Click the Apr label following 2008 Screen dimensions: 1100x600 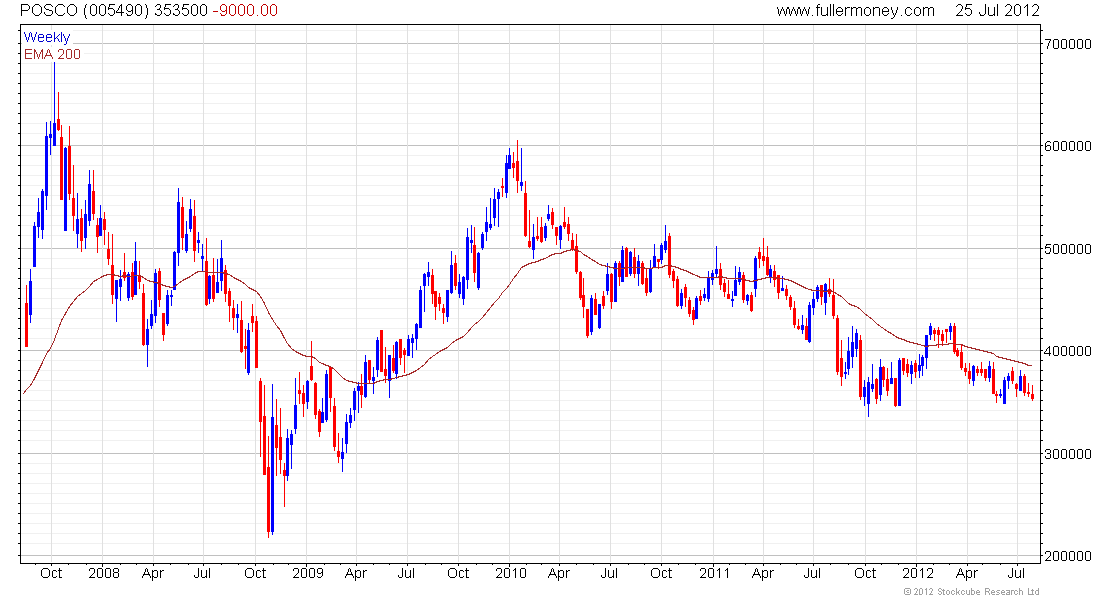click(x=153, y=573)
